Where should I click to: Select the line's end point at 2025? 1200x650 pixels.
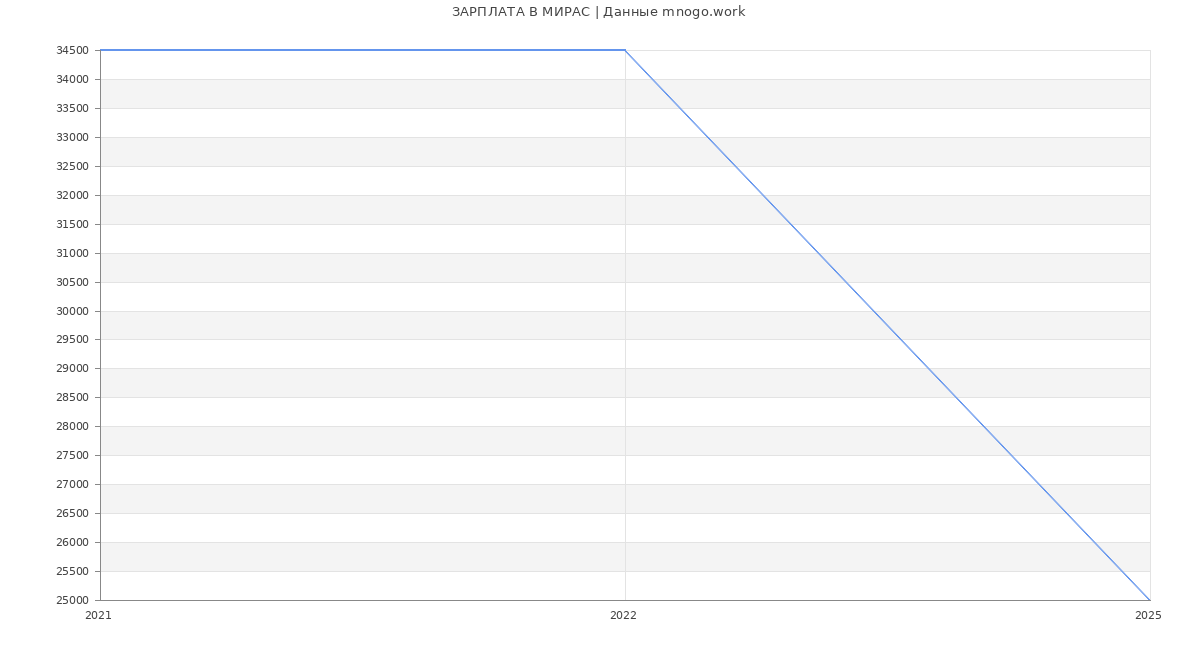(1150, 600)
